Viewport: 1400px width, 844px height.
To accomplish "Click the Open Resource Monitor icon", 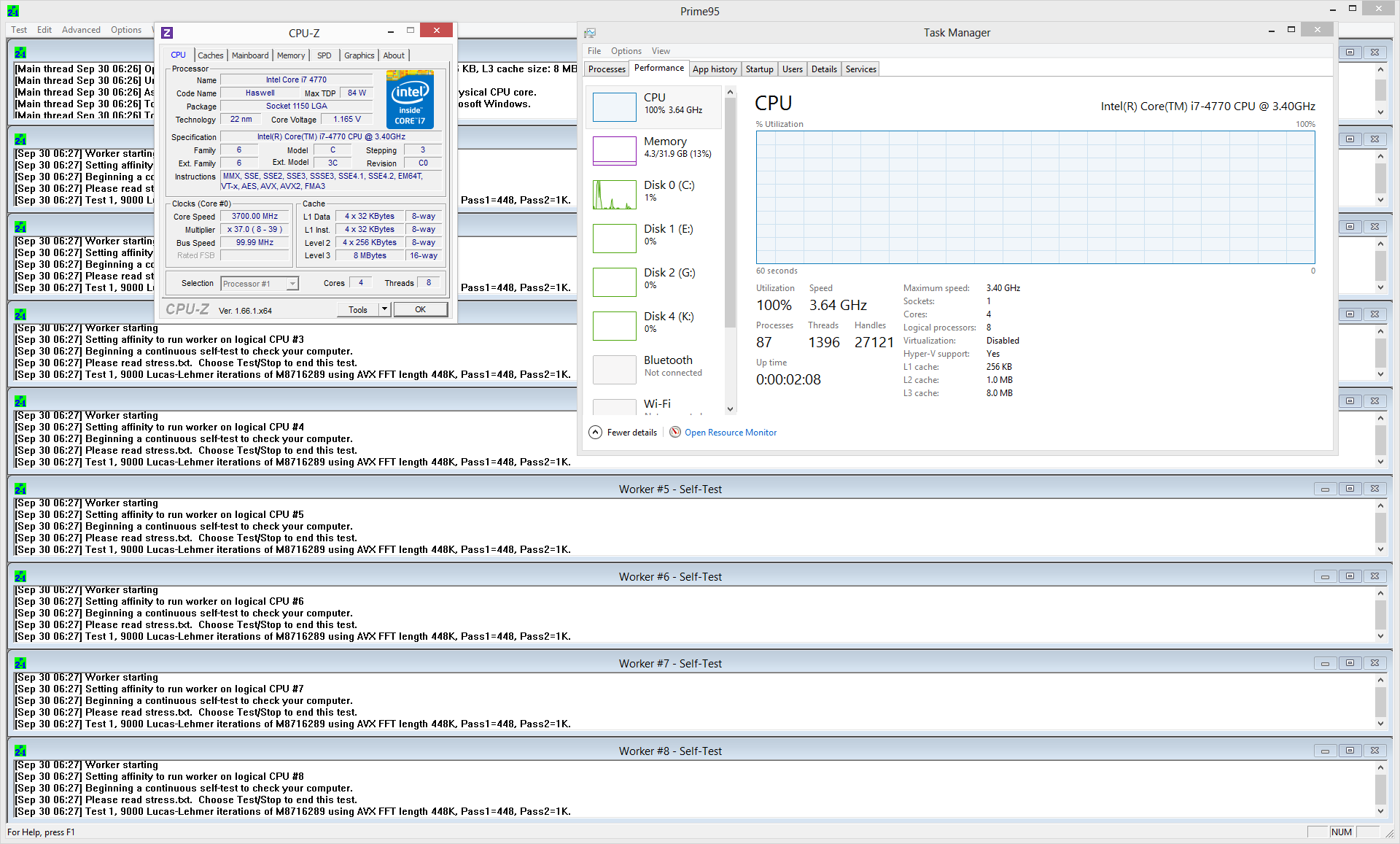I will [x=675, y=433].
